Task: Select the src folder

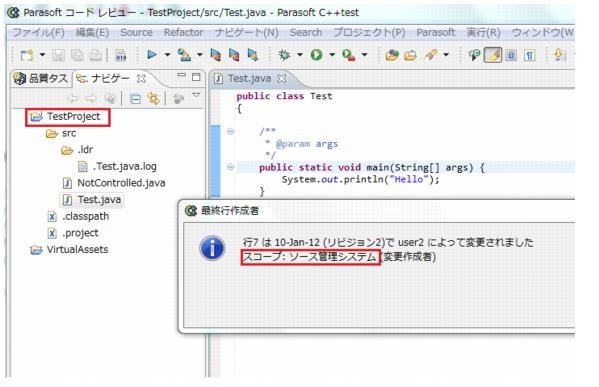Action: (61, 134)
